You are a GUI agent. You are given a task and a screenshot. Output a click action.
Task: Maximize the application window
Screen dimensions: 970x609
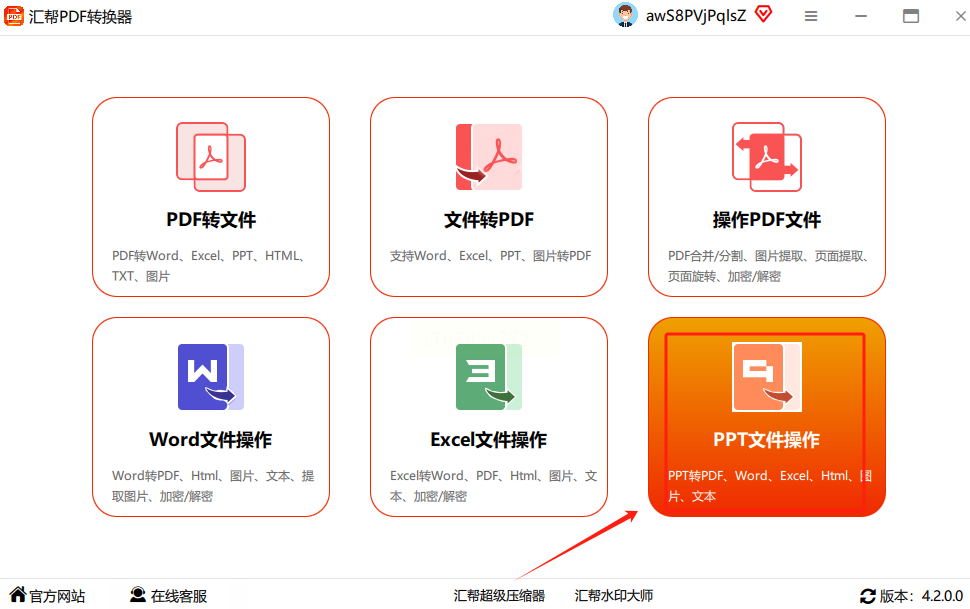tap(911, 16)
